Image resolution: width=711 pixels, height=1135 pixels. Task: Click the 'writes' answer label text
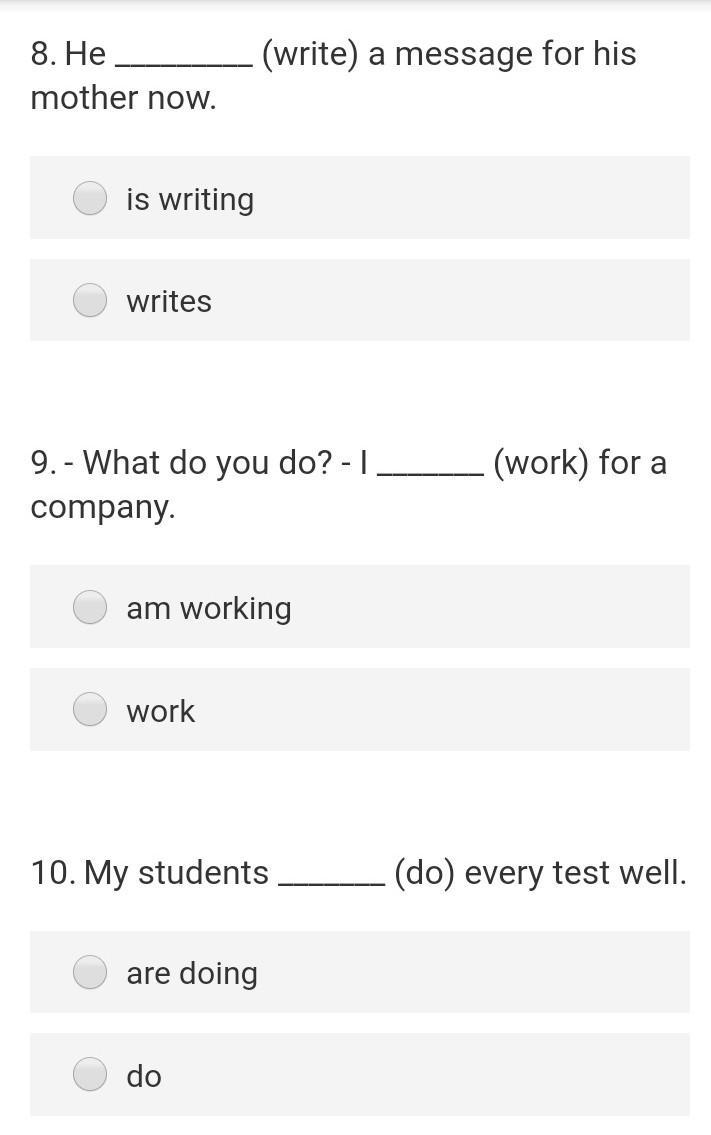(x=169, y=302)
